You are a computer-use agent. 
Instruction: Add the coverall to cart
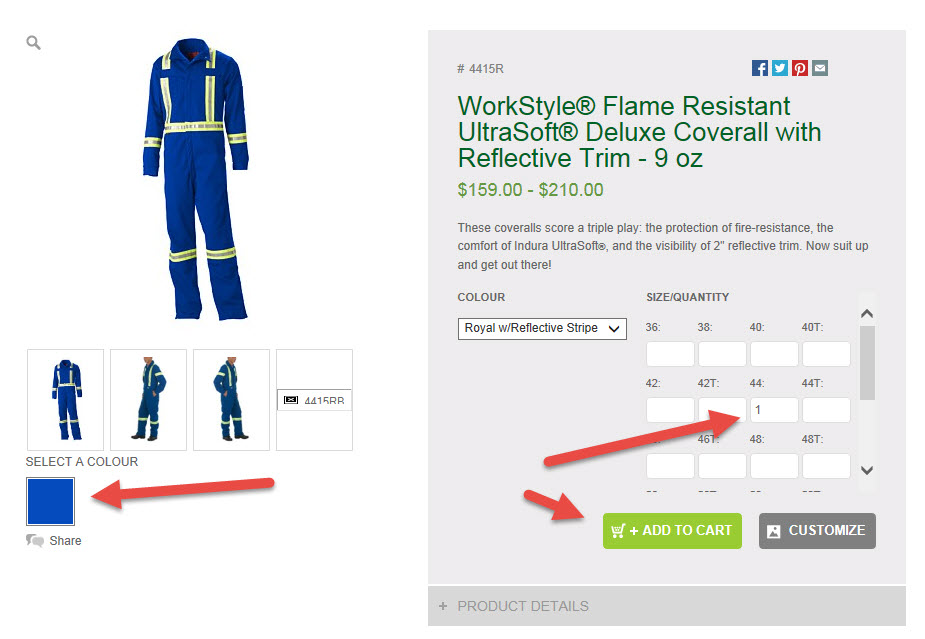tap(672, 530)
